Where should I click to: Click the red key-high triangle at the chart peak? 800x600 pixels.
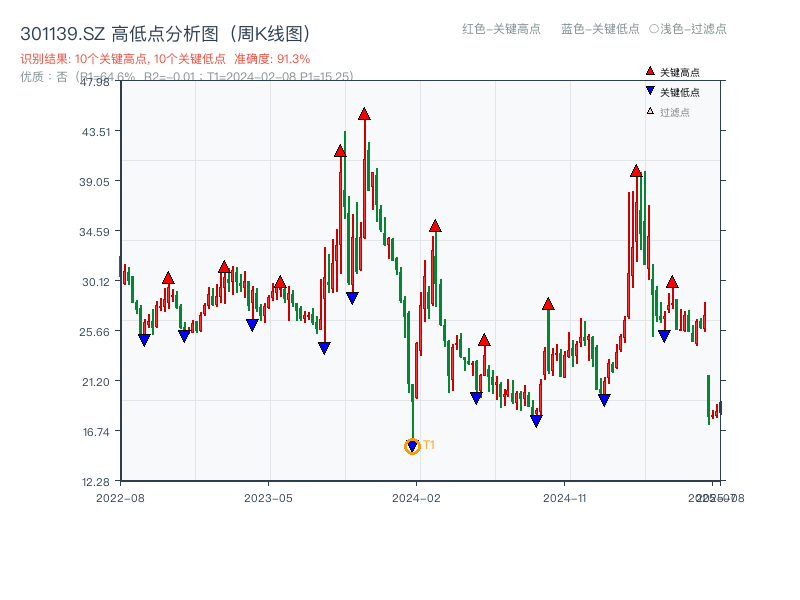364,115
